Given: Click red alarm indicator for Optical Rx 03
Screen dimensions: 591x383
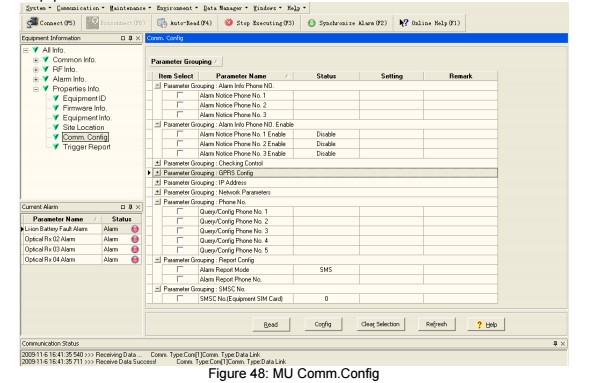Looking at the screenshot, I should pyautogui.click(x=135, y=249).
